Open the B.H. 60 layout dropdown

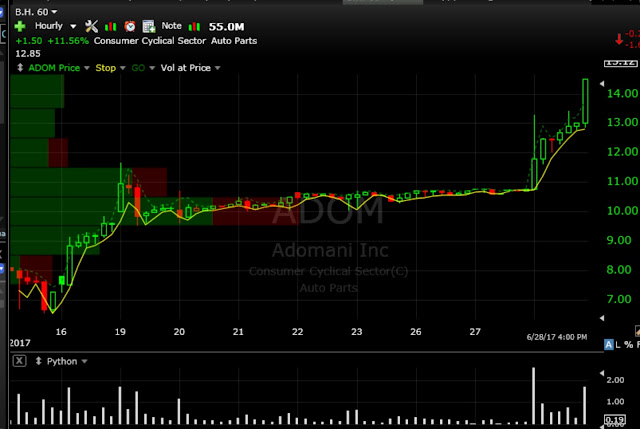[54, 12]
